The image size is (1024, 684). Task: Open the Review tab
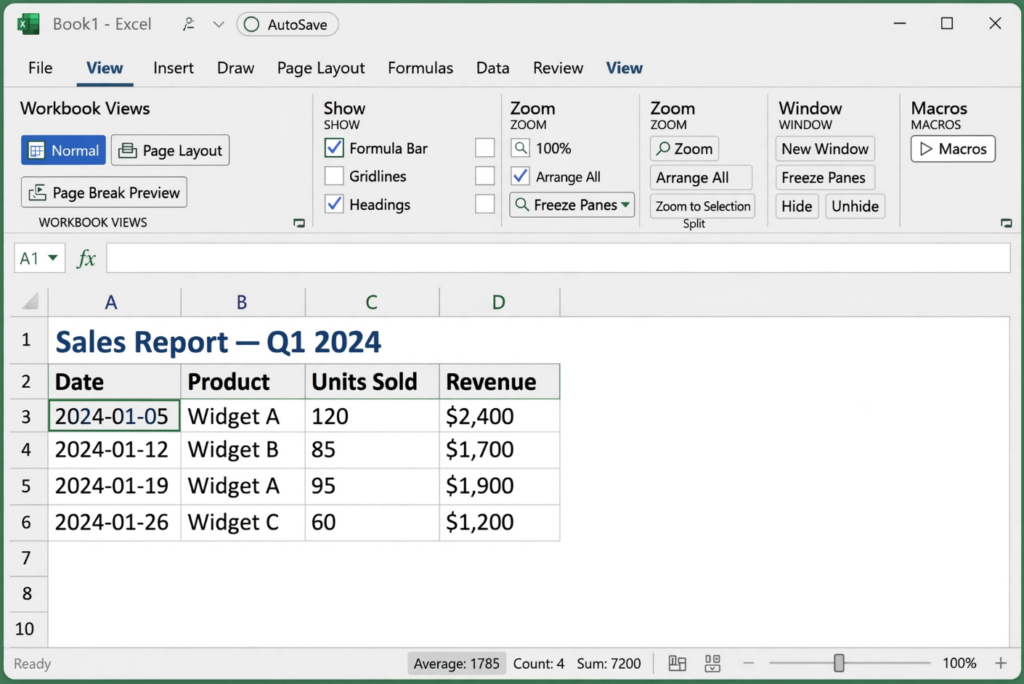click(558, 68)
